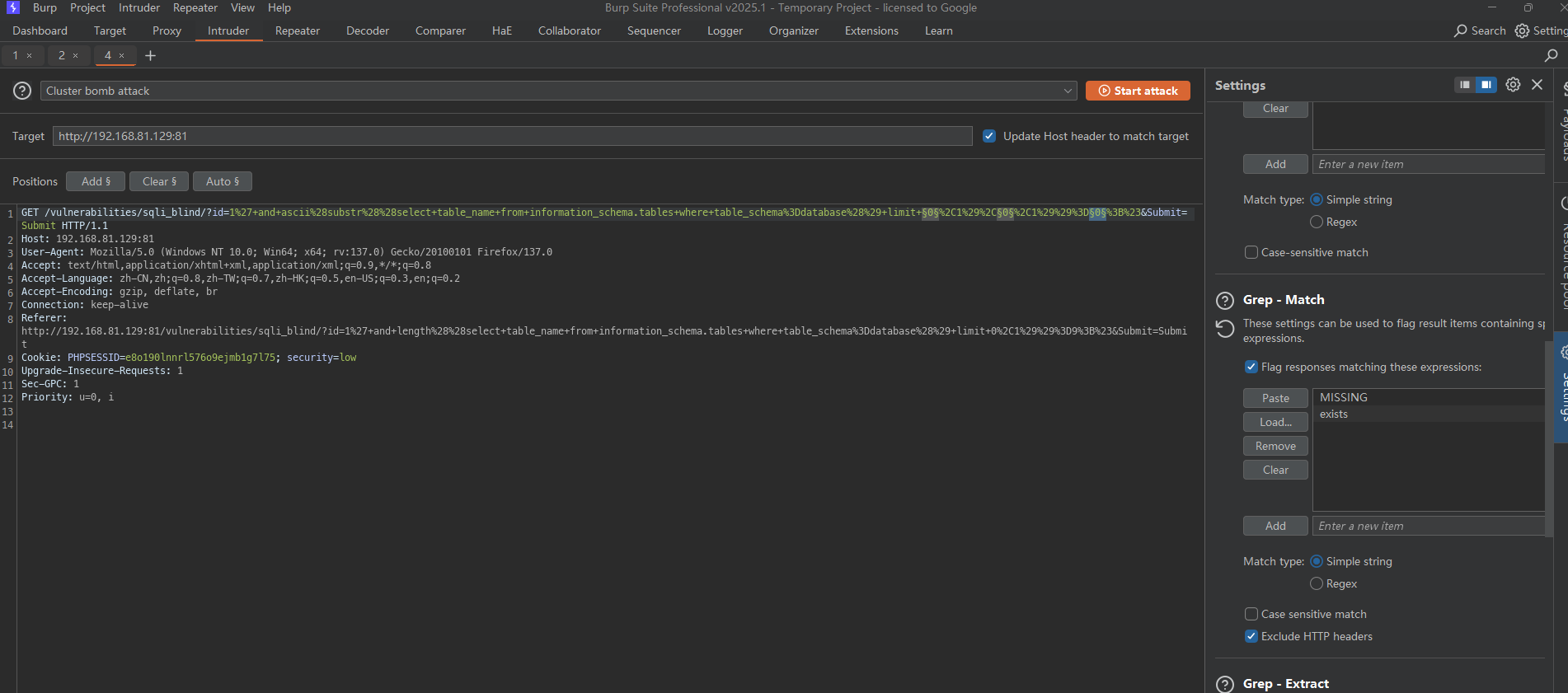Enable Case sensitive match in Grep - Match

point(1251,614)
